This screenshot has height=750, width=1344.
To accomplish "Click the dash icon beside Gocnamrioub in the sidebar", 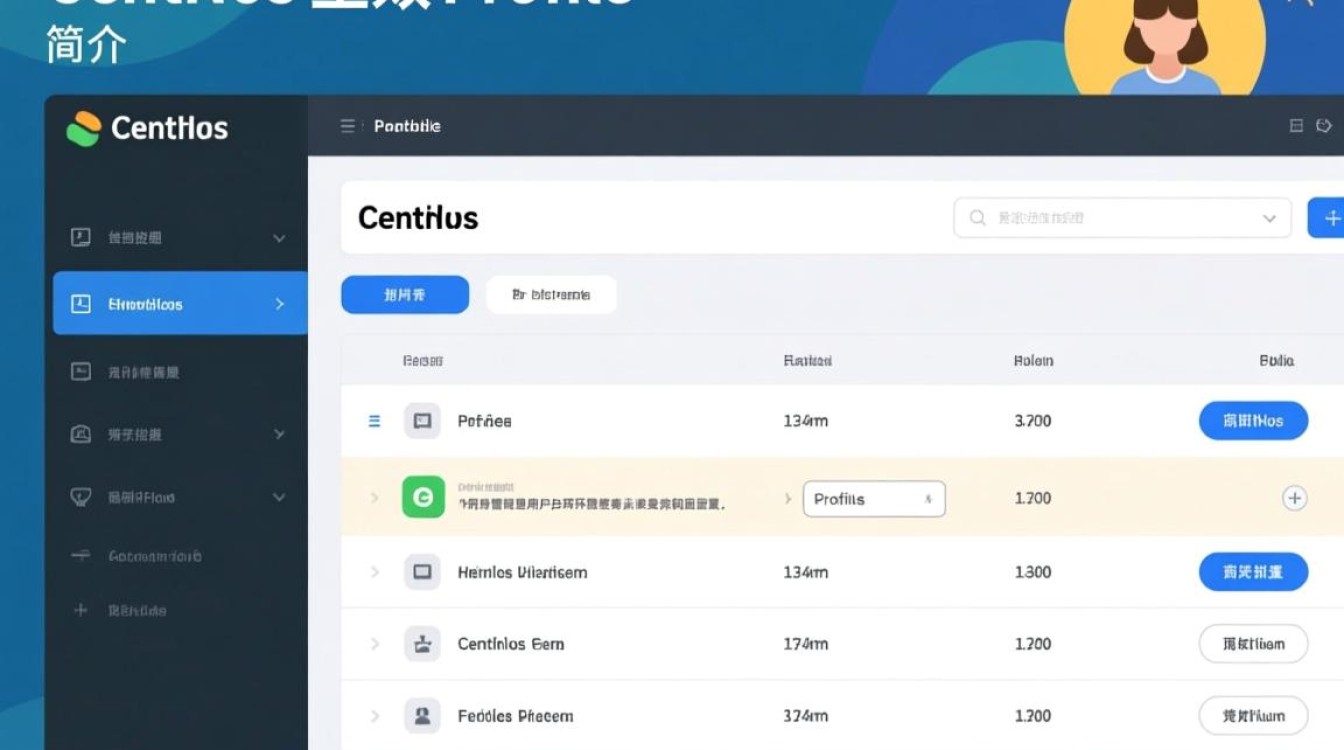I will click(x=81, y=556).
